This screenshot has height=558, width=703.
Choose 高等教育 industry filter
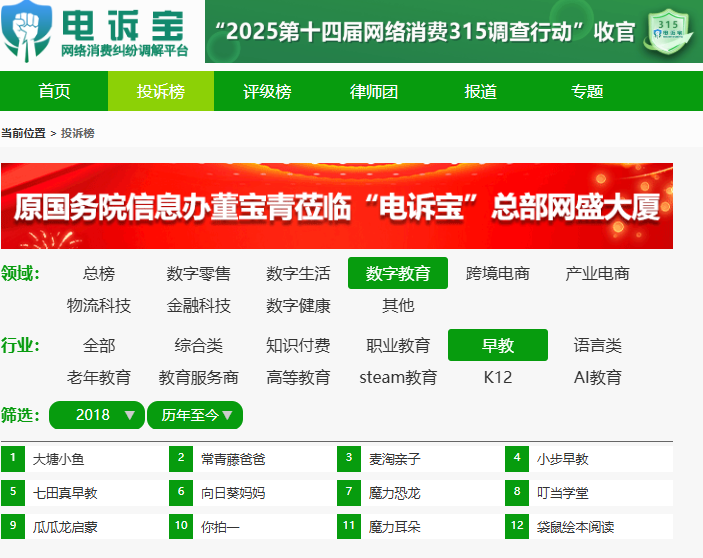[x=298, y=377]
